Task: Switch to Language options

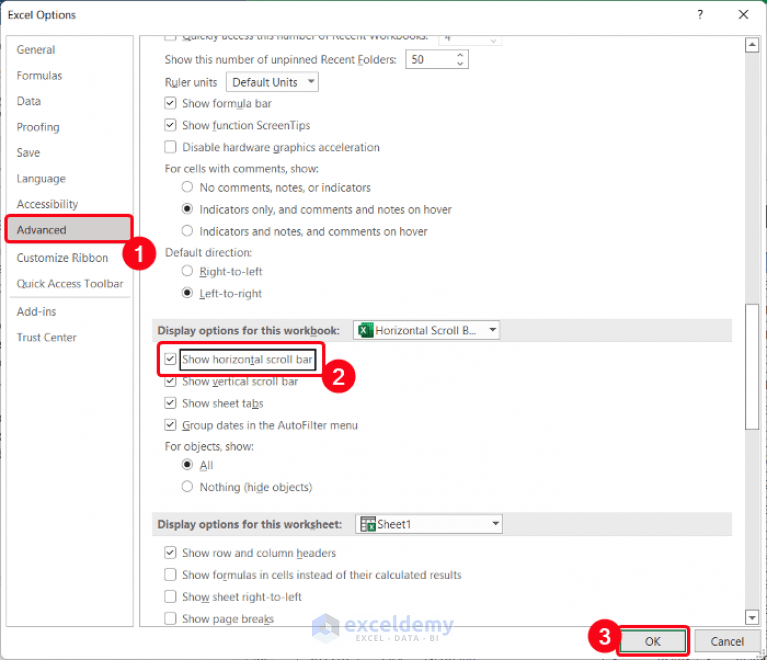Action: (41, 179)
